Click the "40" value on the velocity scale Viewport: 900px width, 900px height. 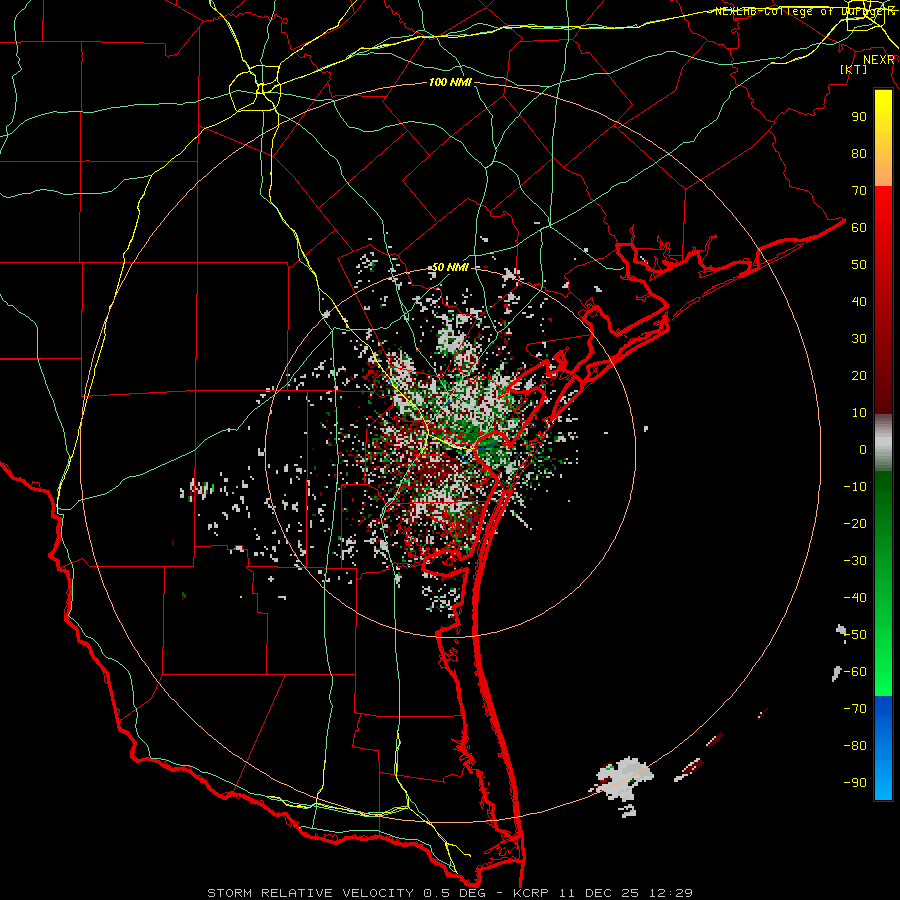tap(859, 302)
